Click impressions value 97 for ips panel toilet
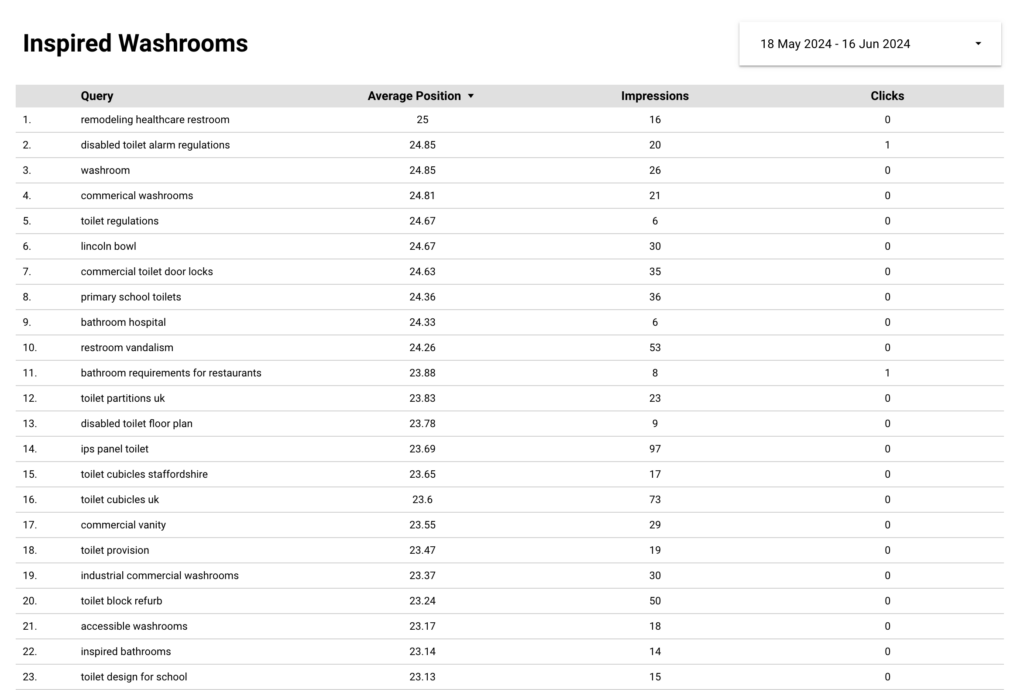Image resolution: width=1024 pixels, height=690 pixels. coord(654,448)
